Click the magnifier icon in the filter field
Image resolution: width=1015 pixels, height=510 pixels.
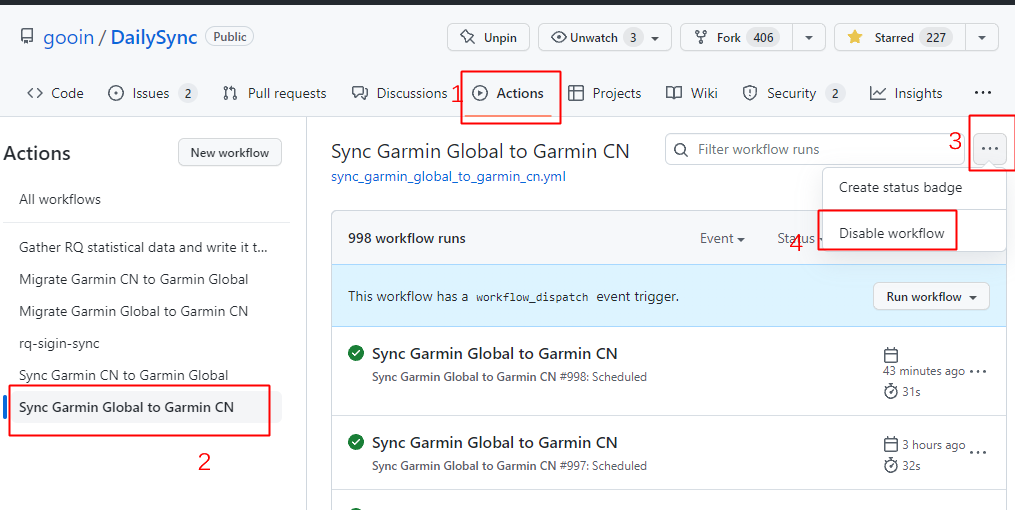click(x=681, y=150)
